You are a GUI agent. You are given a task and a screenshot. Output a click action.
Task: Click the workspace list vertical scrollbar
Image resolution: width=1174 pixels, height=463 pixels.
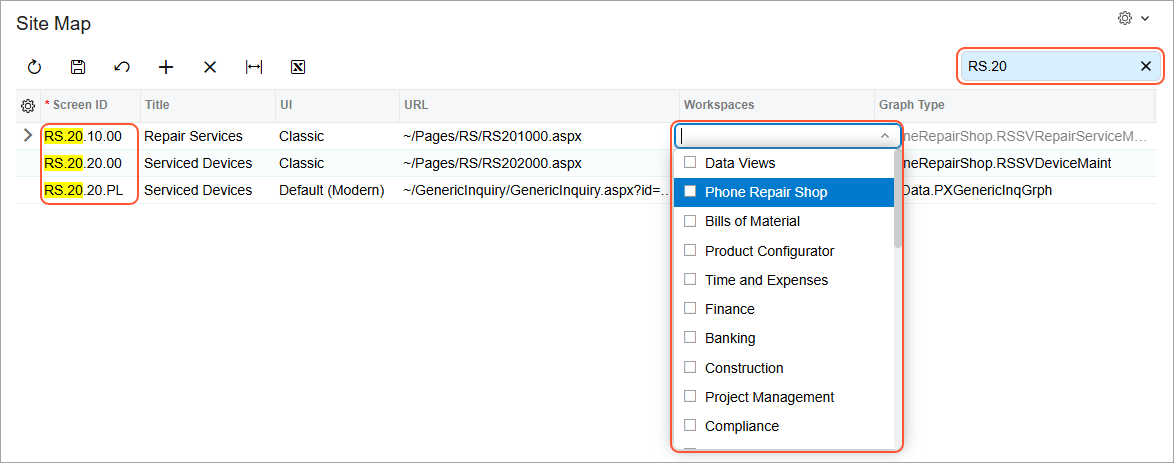[x=898, y=300]
